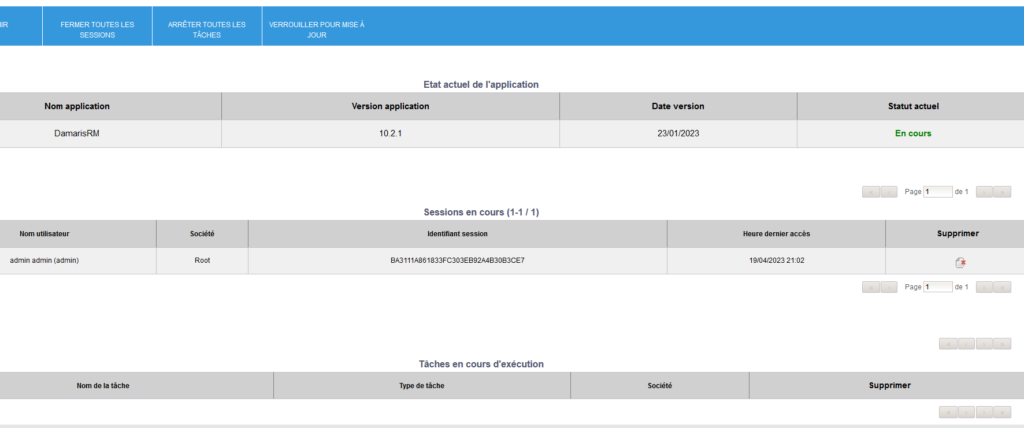Focus page number field below the sessions table
The width and height of the screenshot is (1024, 428).
coord(938,287)
